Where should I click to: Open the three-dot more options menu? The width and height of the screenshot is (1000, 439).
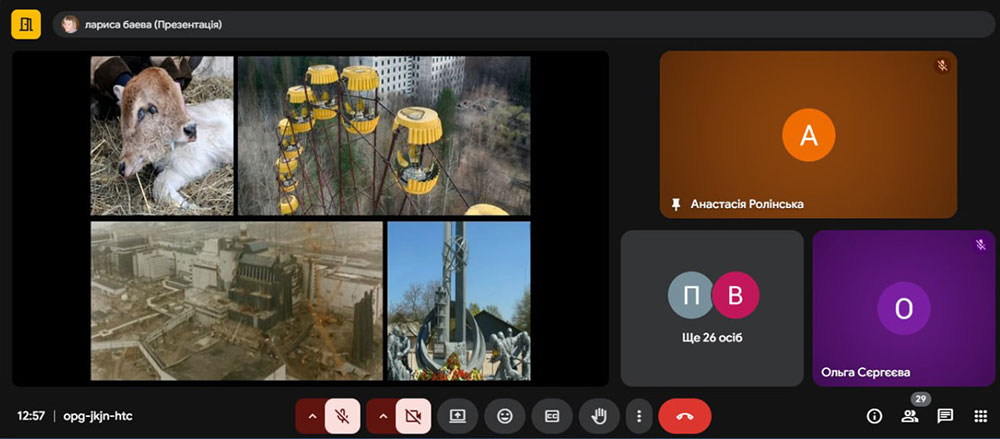click(638, 416)
